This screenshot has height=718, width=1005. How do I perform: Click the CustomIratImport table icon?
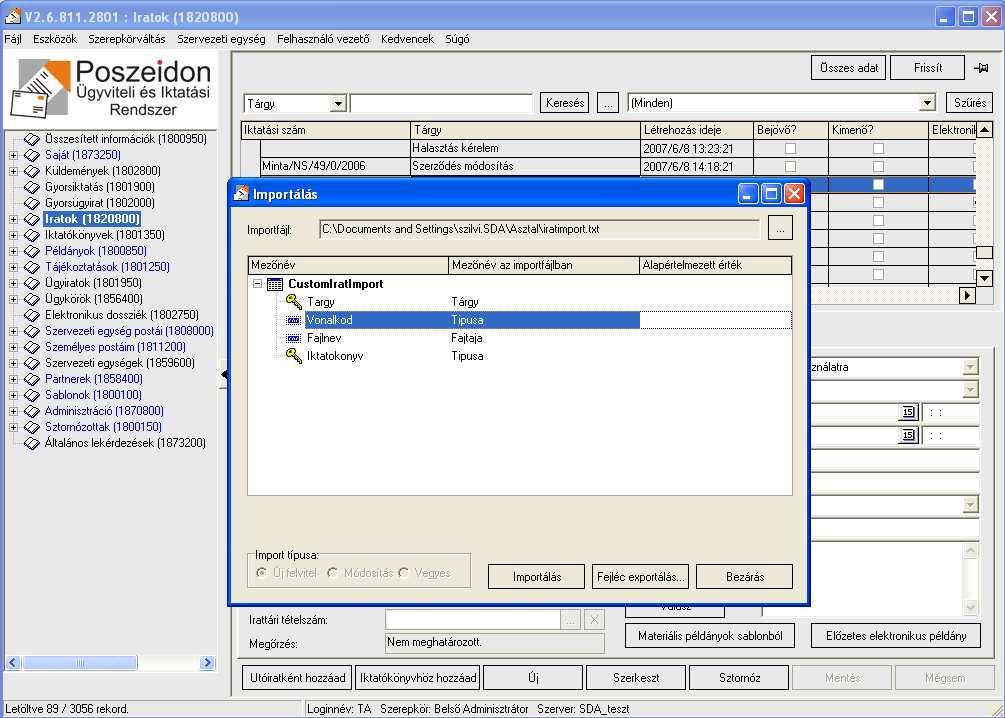(x=275, y=284)
